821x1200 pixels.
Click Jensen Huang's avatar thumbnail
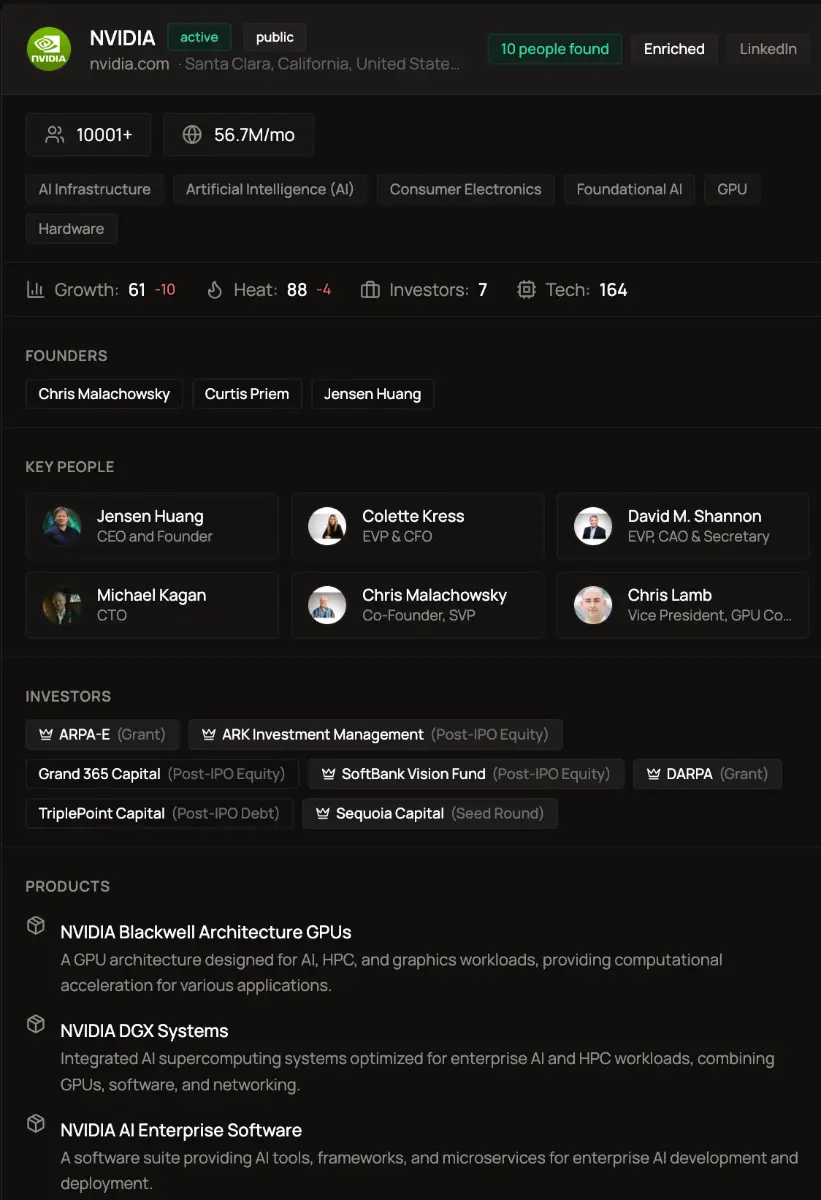[61, 525]
